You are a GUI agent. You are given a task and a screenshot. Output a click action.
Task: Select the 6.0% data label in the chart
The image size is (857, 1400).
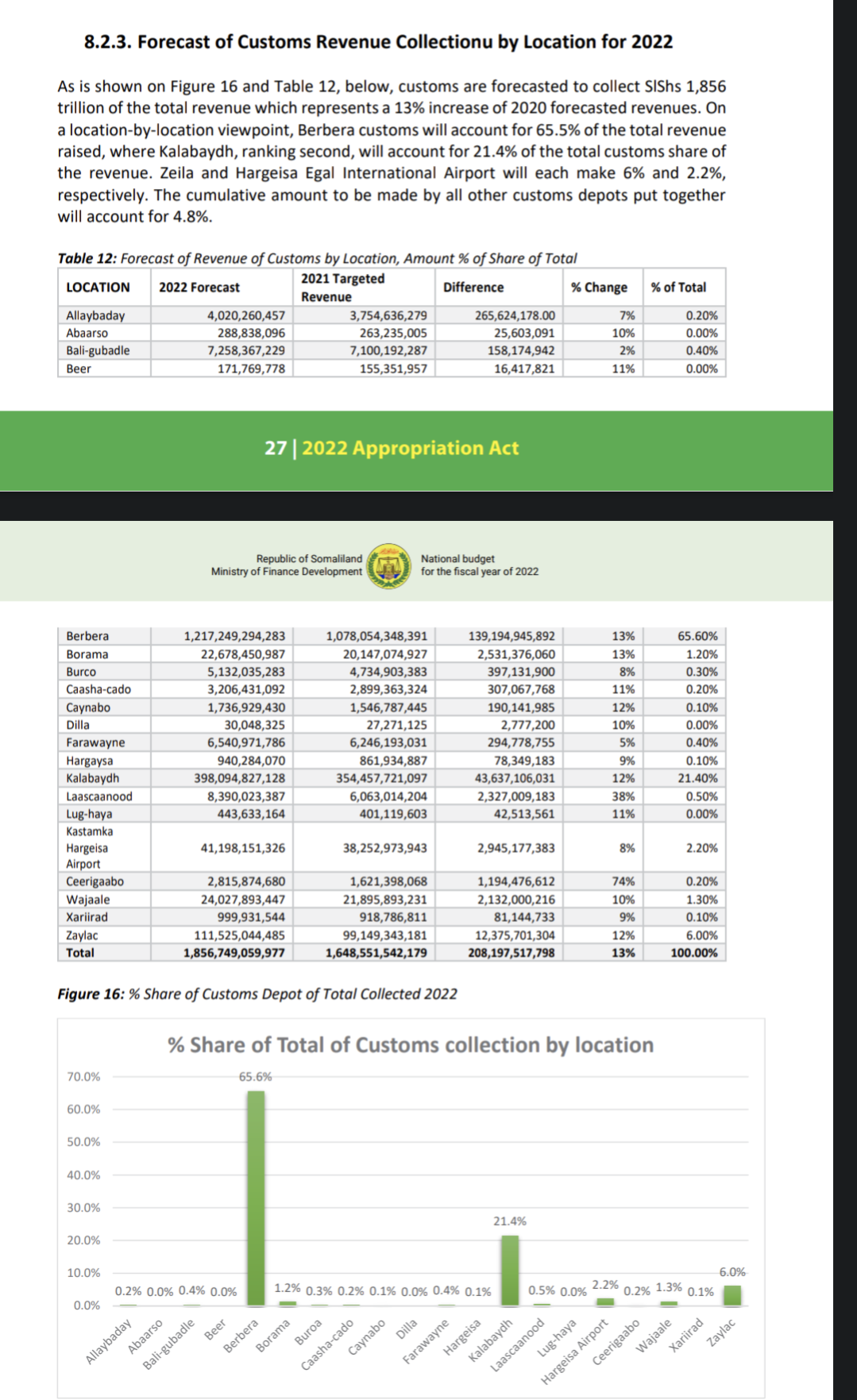(x=732, y=1272)
